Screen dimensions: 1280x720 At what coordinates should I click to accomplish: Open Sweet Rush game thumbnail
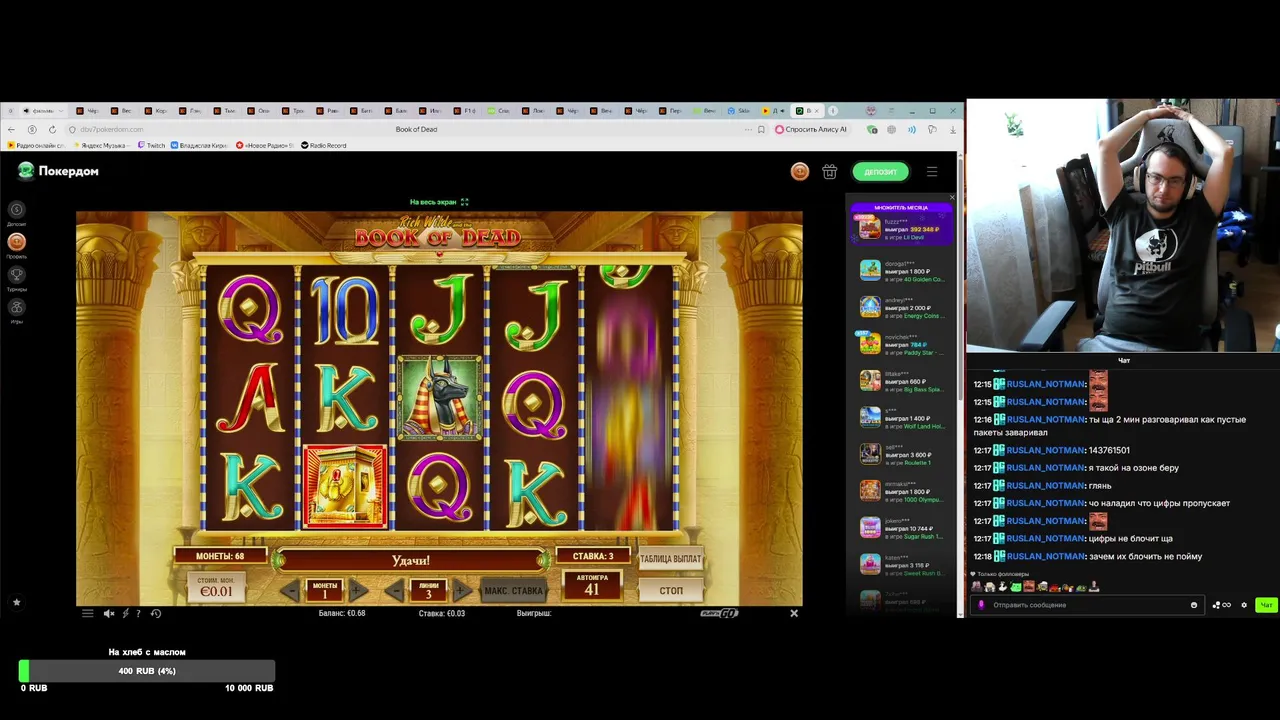pos(870,565)
